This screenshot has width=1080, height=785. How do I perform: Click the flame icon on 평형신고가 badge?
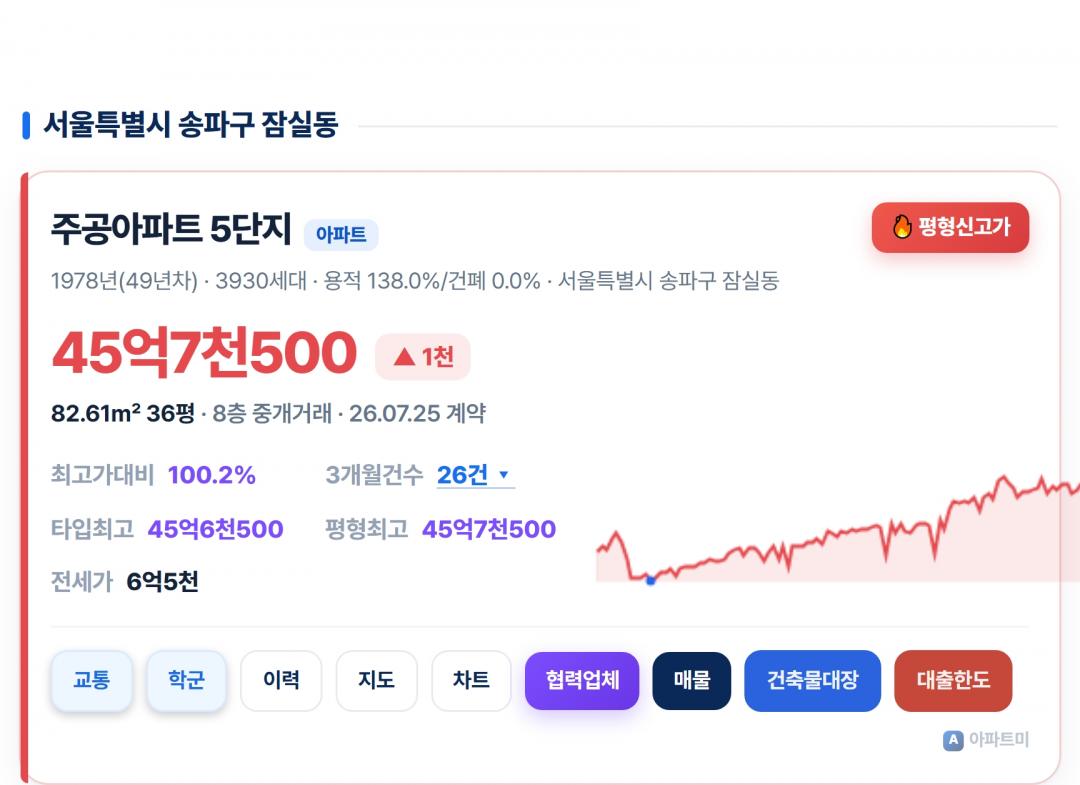(902, 227)
